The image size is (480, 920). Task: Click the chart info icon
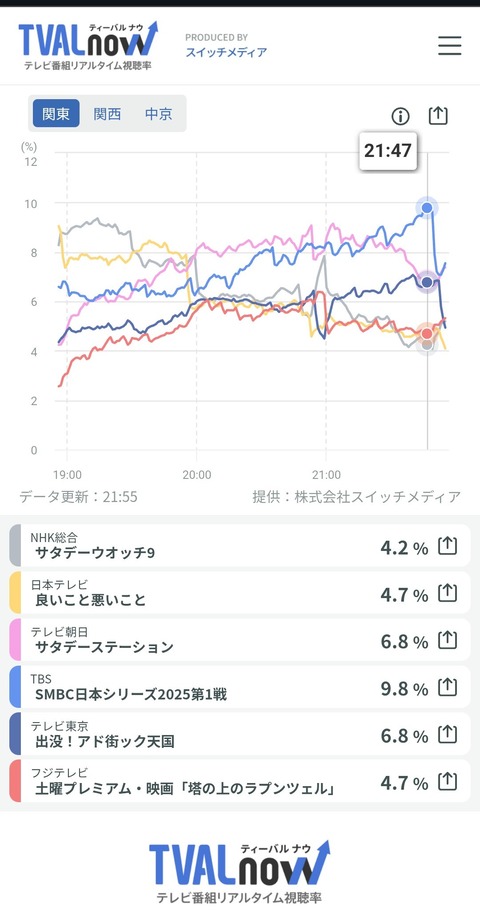(x=400, y=116)
